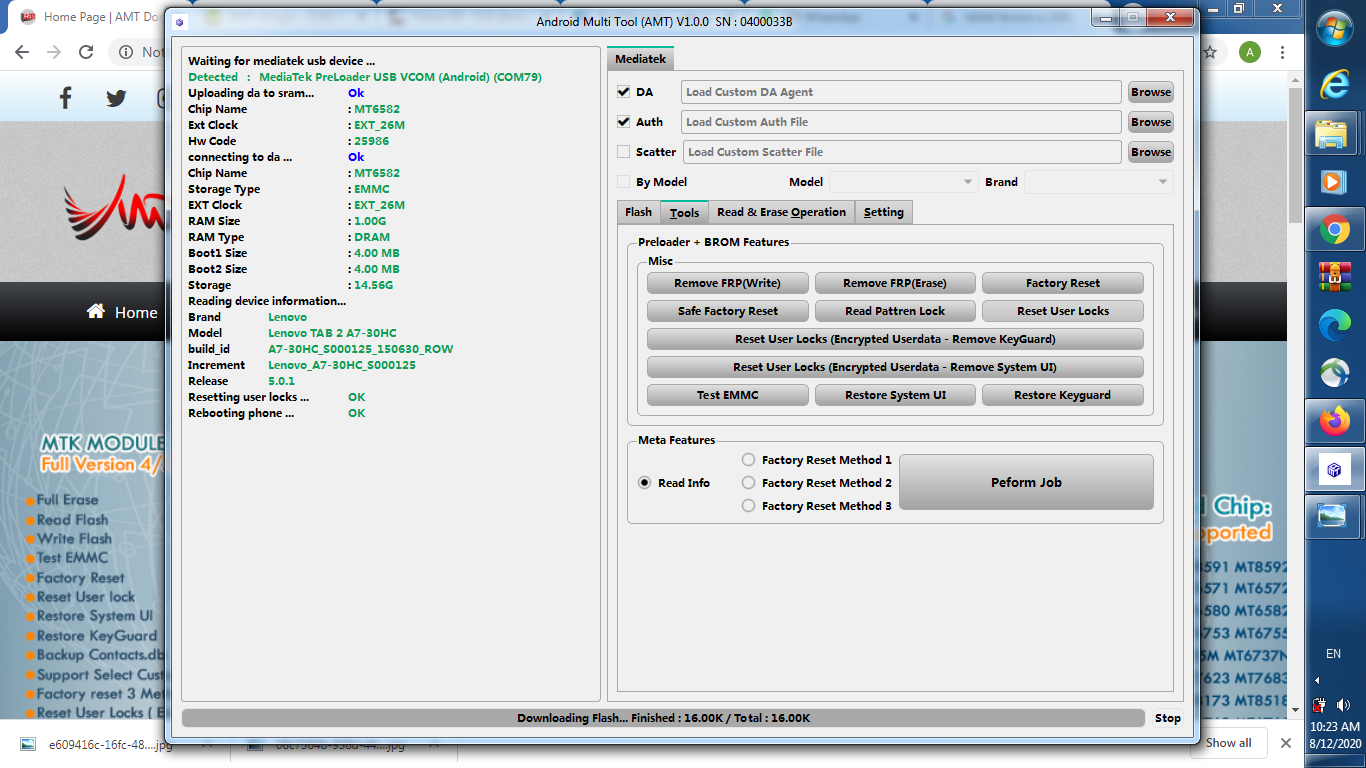Open the Read & Erase Operation tab
The image size is (1366, 768).
(x=782, y=212)
